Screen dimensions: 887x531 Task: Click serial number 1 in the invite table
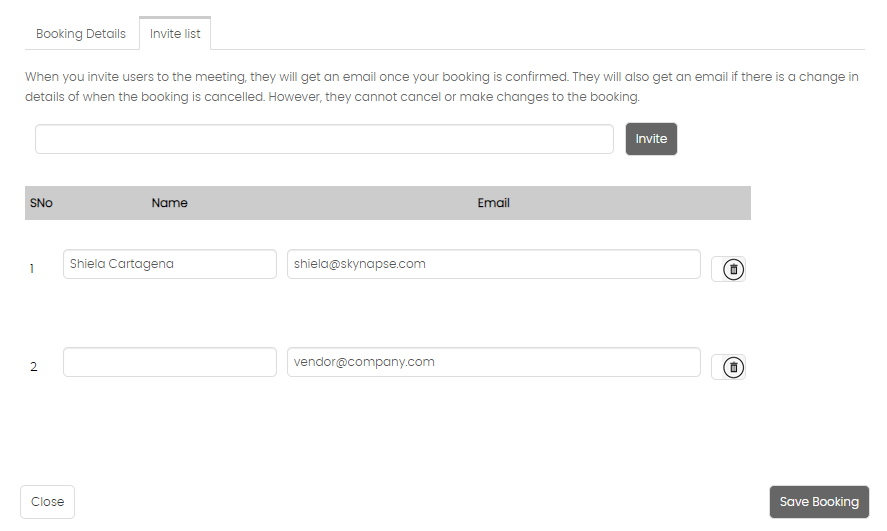pos(32,269)
